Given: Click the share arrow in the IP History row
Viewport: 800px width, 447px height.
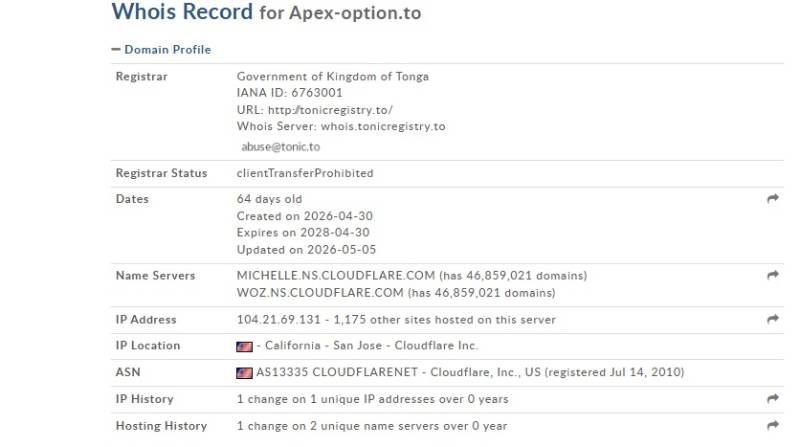Looking at the screenshot, I should pyautogui.click(x=772, y=399).
